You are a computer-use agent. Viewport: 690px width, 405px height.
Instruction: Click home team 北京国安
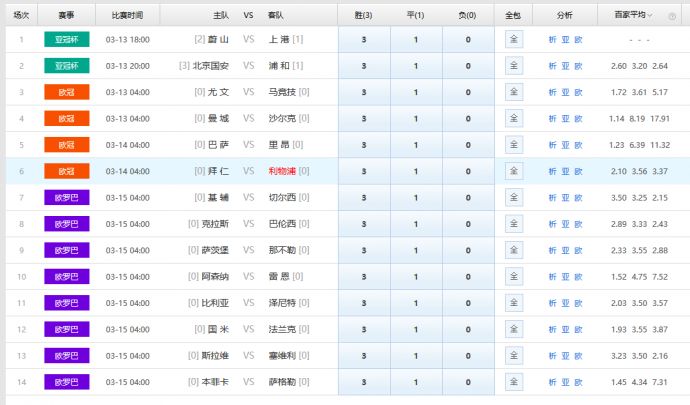pyautogui.click(x=211, y=66)
